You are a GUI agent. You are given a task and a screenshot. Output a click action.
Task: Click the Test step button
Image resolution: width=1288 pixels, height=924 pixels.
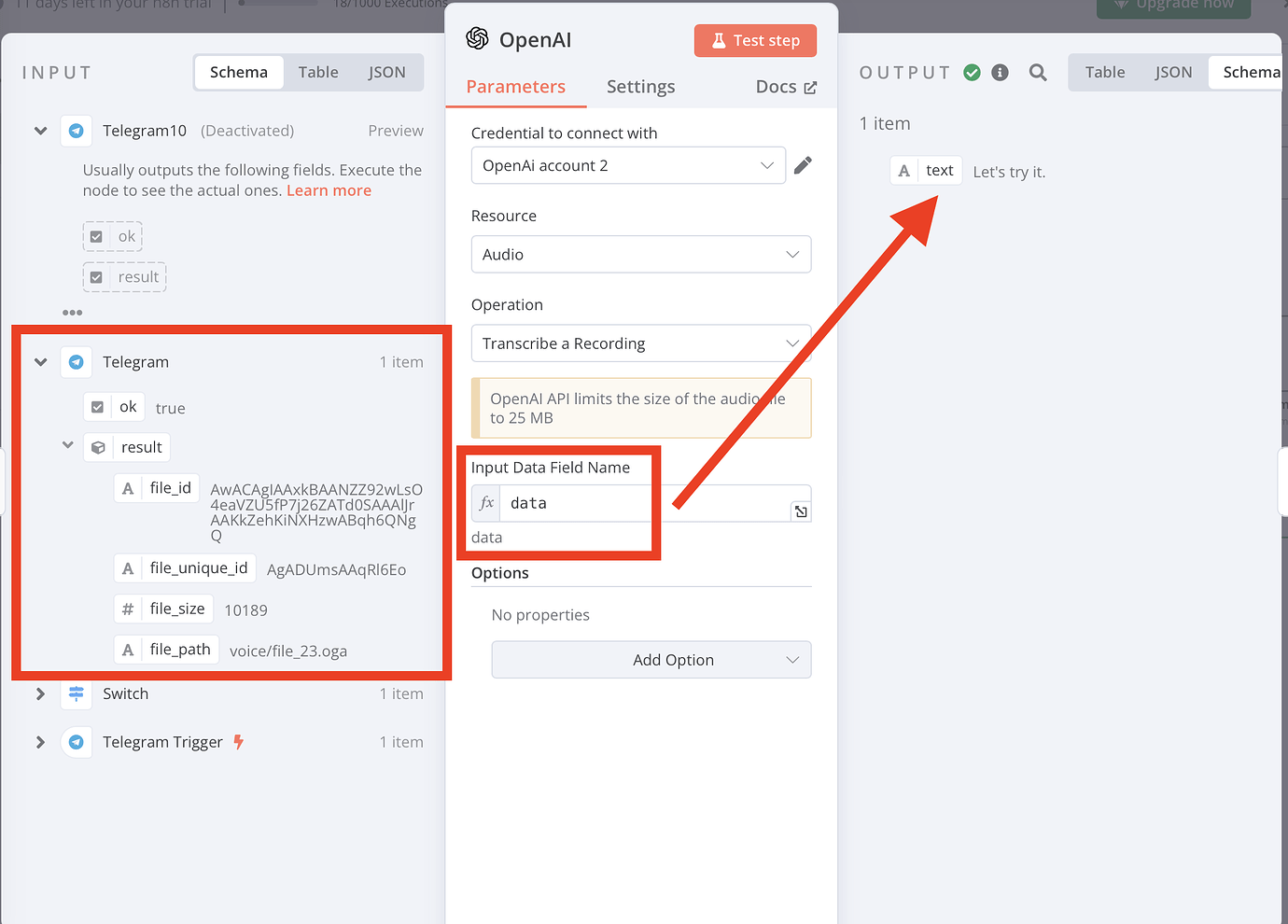click(755, 40)
